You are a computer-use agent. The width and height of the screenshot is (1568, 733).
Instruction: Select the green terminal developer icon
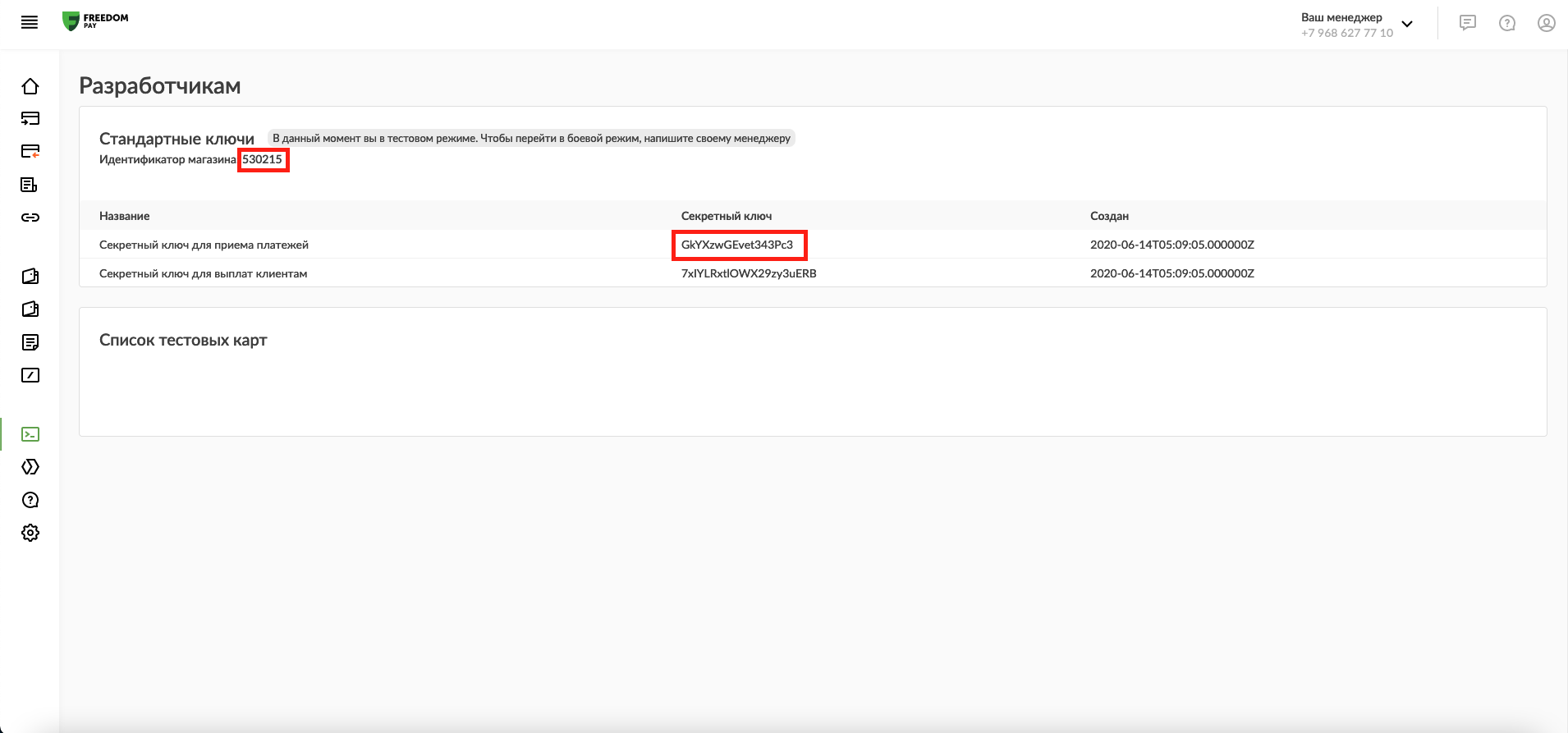click(30, 434)
